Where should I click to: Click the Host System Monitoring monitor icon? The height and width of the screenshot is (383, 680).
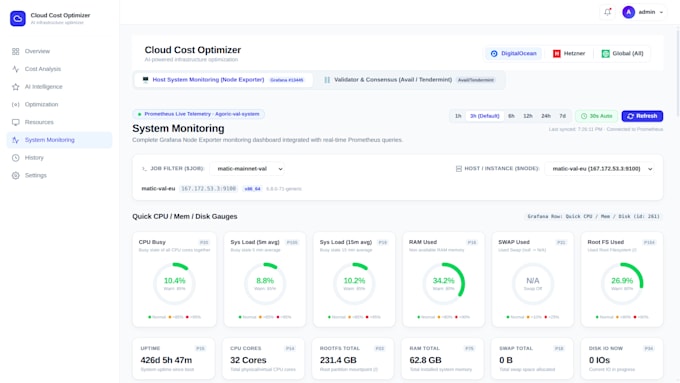pos(145,80)
